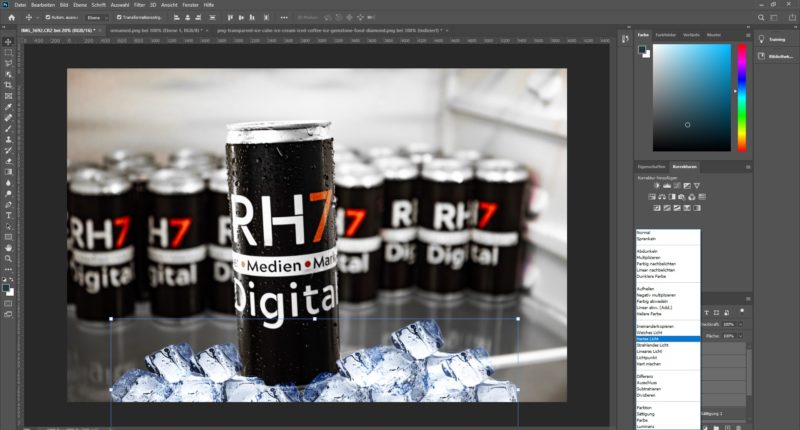Select the Zoom tool
800x430 pixels.
coord(8,259)
